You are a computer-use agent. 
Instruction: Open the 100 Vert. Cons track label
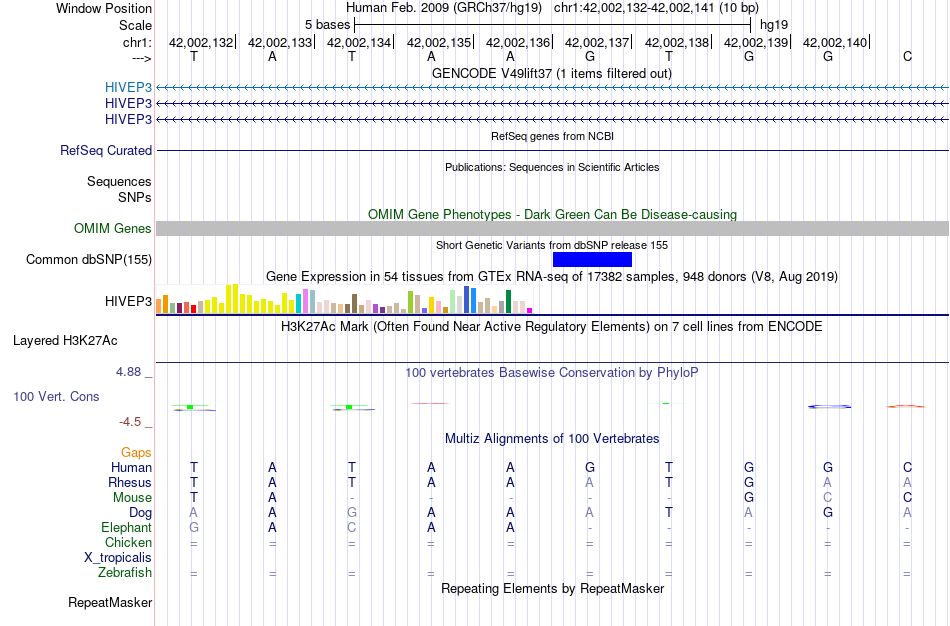pos(56,396)
